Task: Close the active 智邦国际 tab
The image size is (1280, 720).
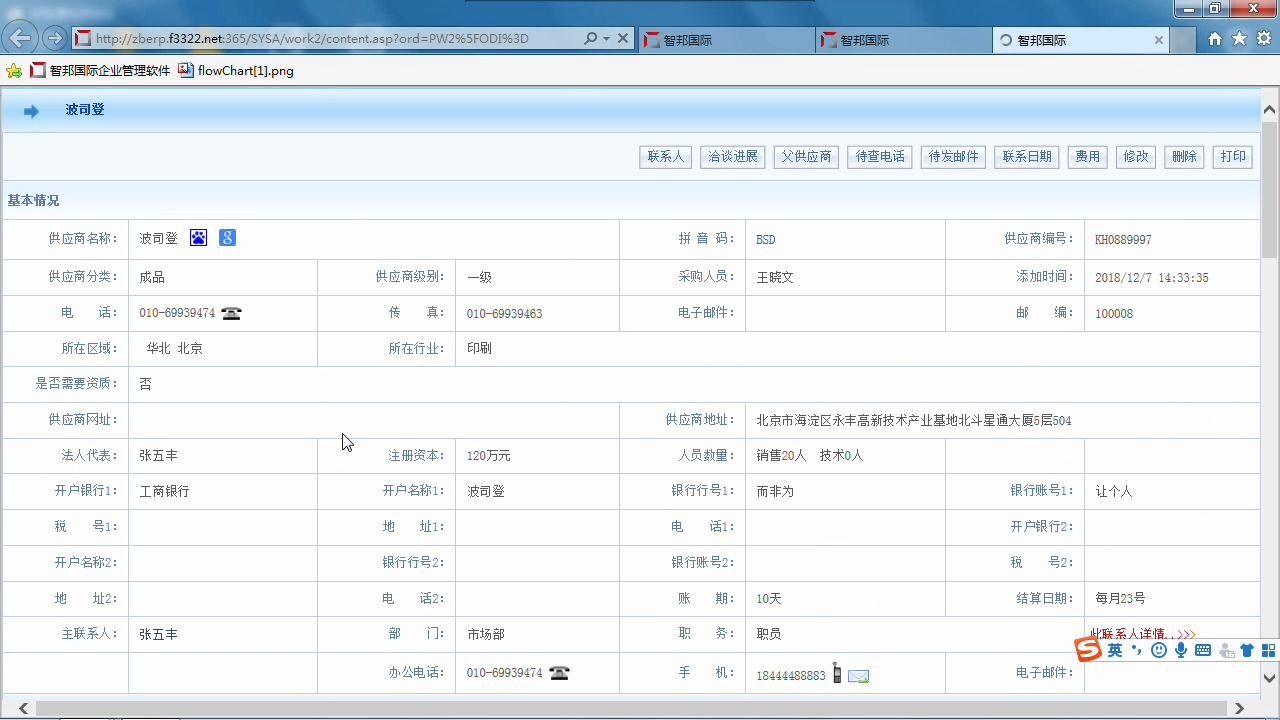Action: pos(1159,40)
